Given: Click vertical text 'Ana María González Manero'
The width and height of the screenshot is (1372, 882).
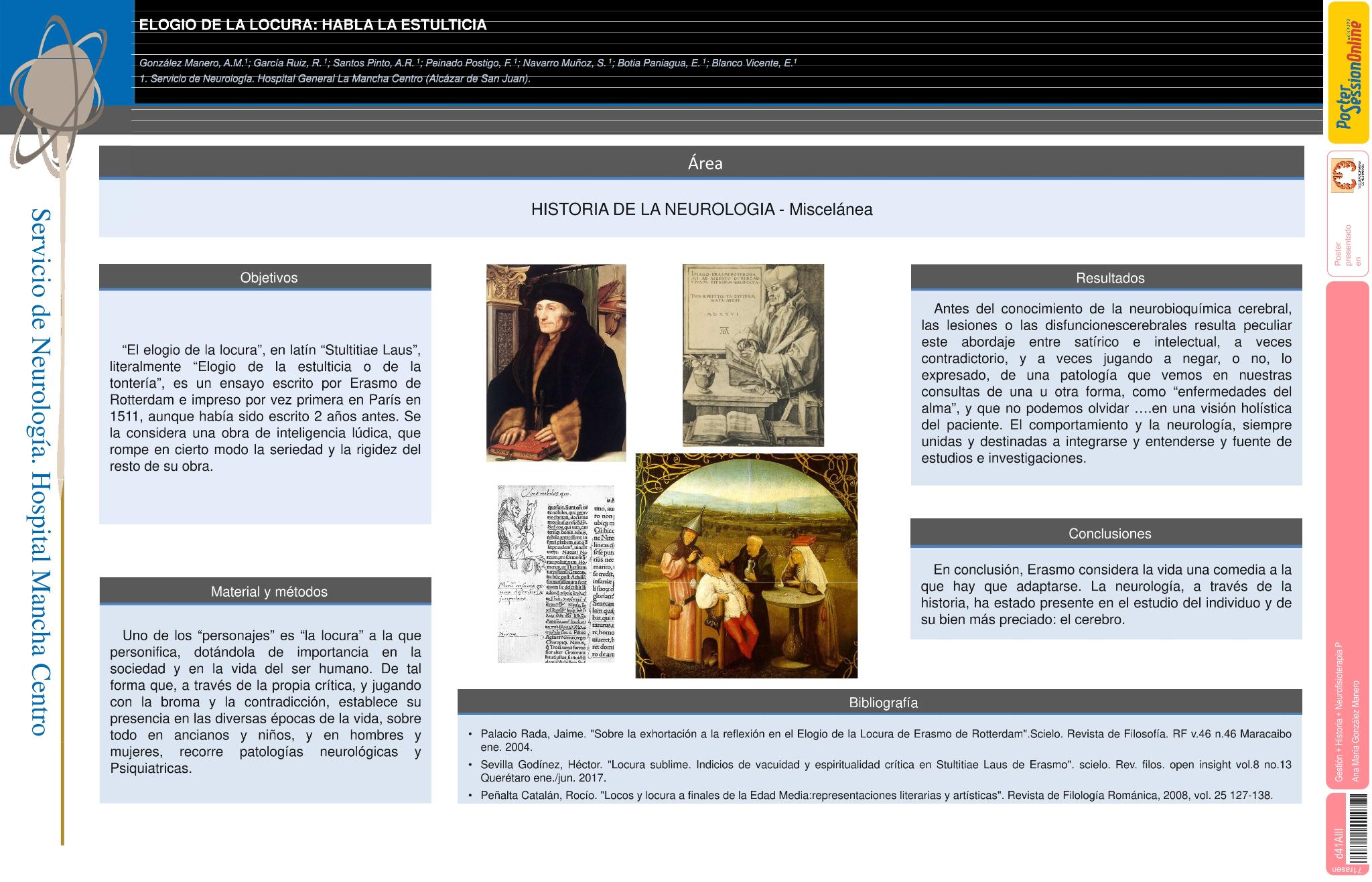Looking at the screenshot, I should [1355, 731].
